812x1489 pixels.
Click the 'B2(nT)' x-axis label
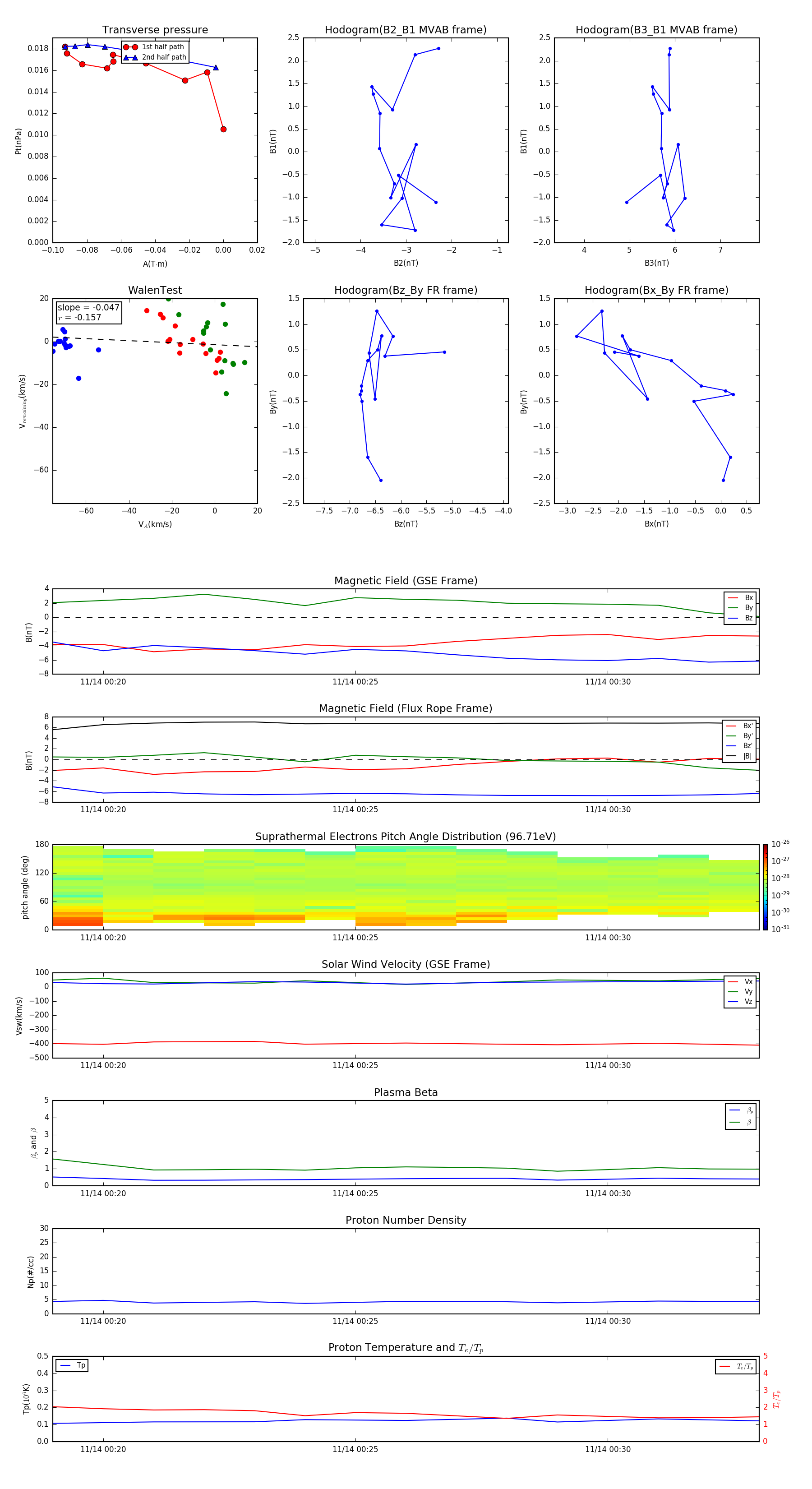406,263
